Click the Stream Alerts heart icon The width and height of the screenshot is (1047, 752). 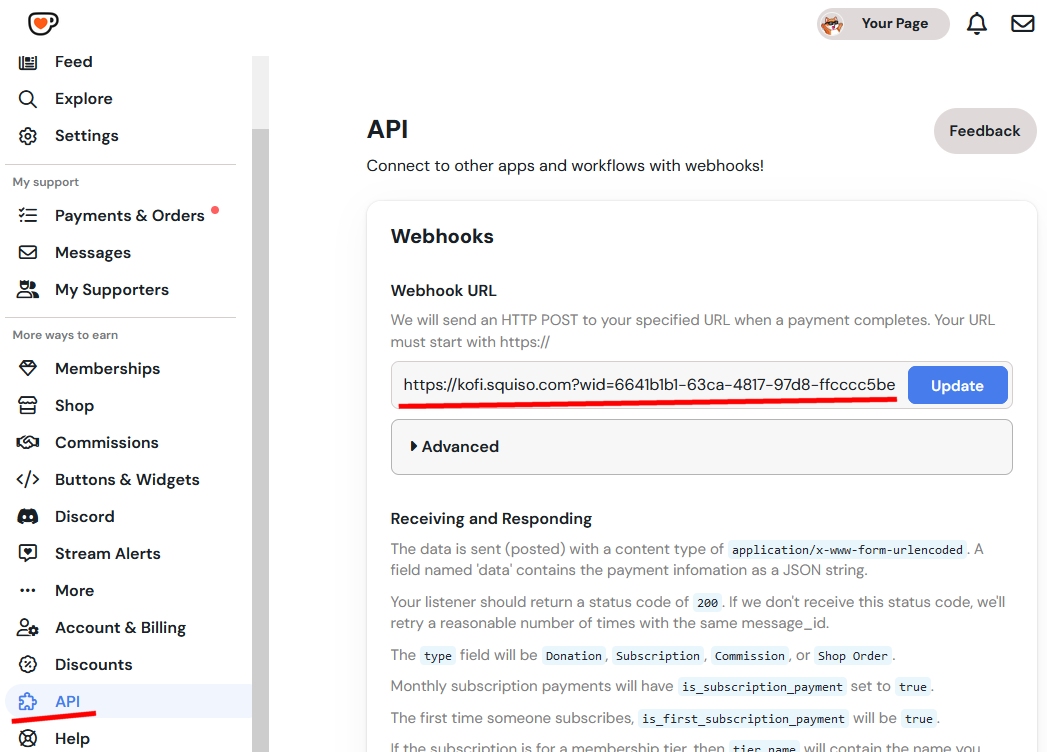coord(27,553)
